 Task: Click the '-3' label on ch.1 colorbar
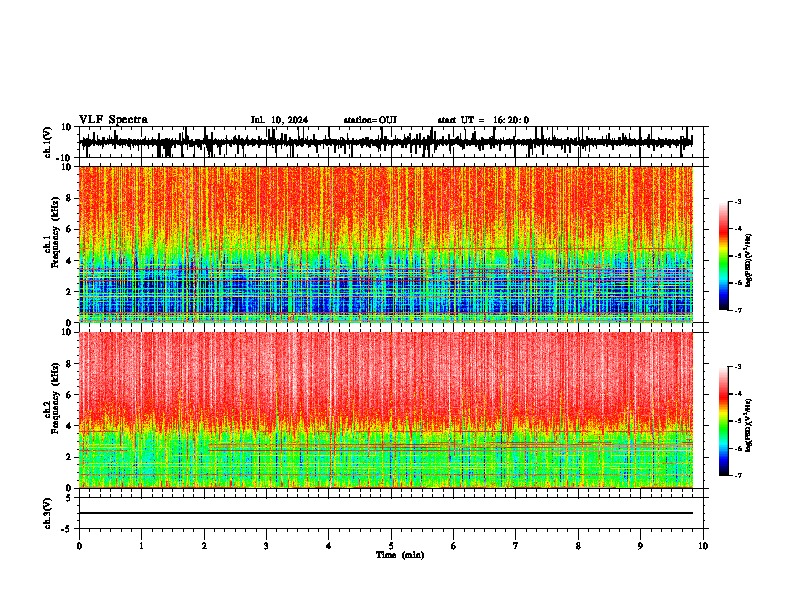pyautogui.click(x=737, y=201)
